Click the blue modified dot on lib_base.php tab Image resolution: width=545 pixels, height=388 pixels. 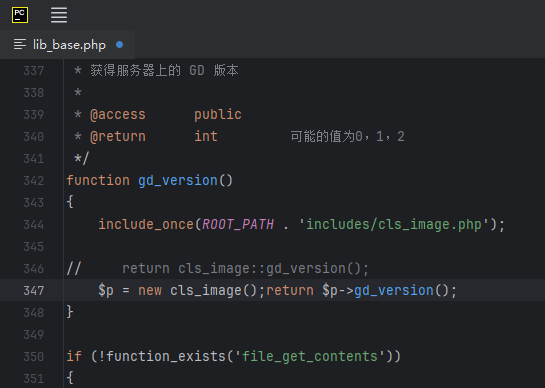pos(120,45)
